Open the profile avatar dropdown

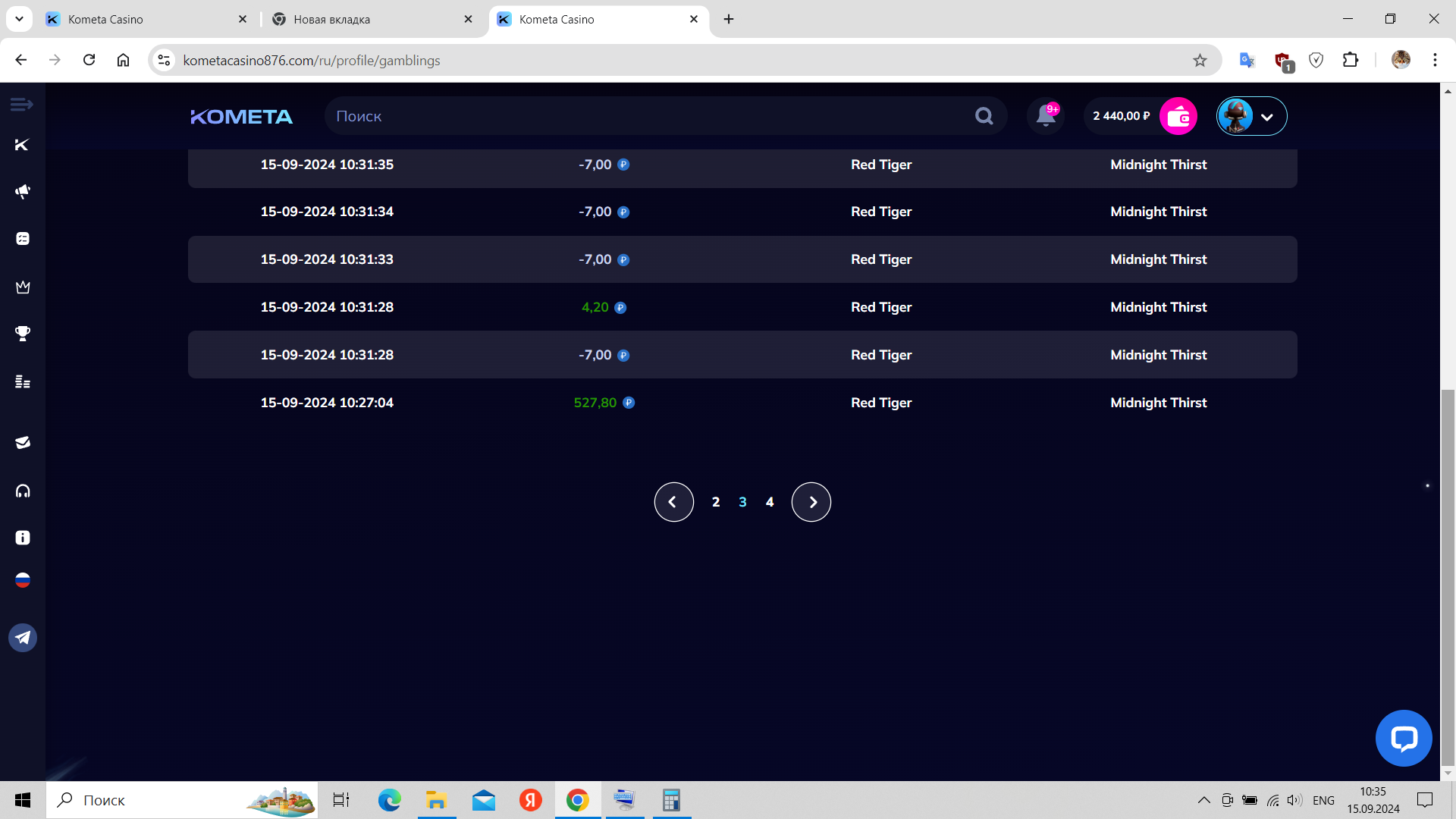[1251, 116]
